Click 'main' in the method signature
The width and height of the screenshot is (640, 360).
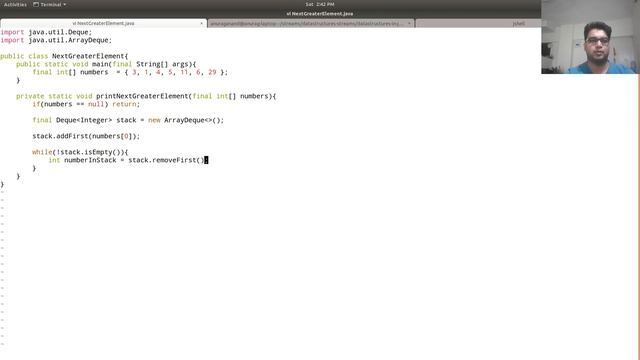pos(100,64)
